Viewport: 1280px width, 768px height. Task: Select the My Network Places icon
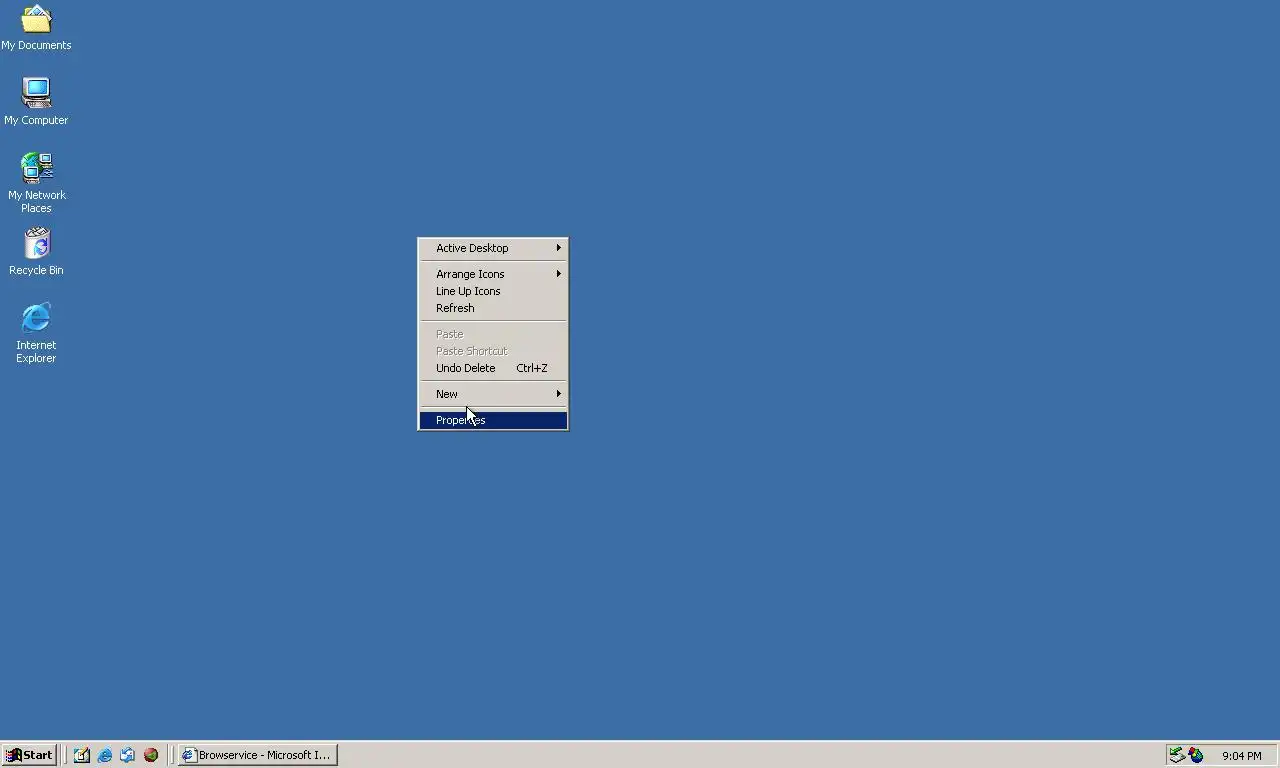click(36, 183)
